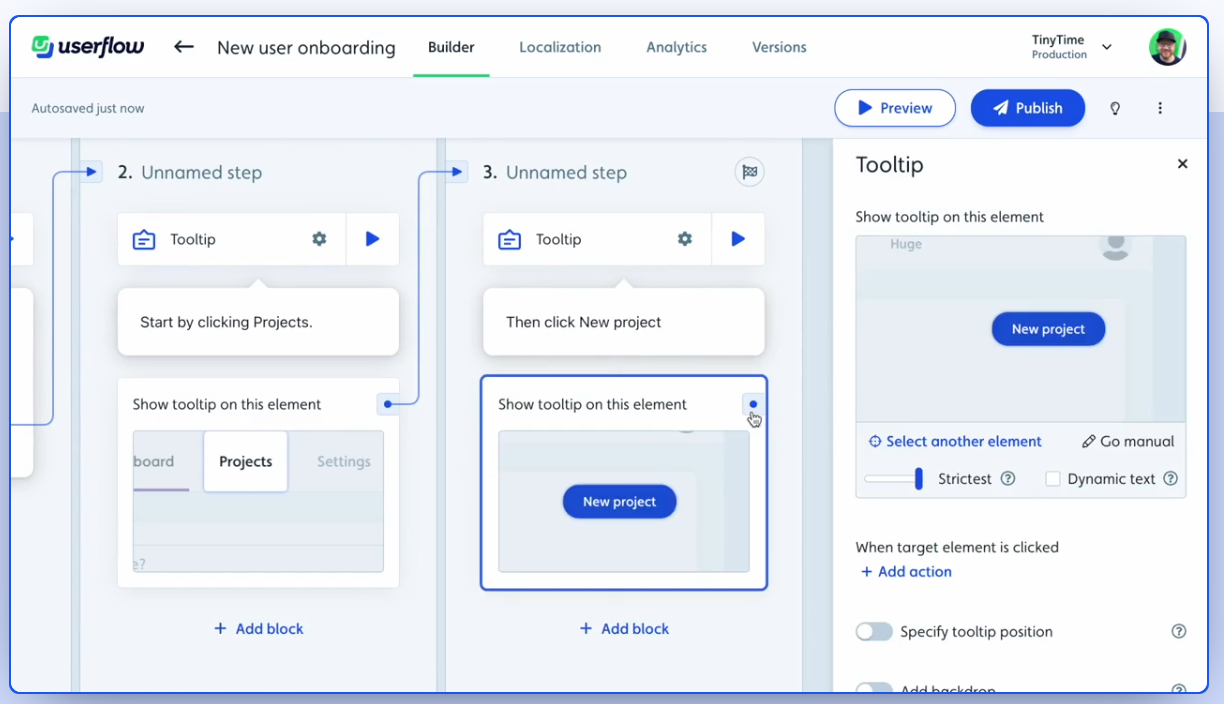
Task: Click the goal flag icon on step 3
Action: 749,171
